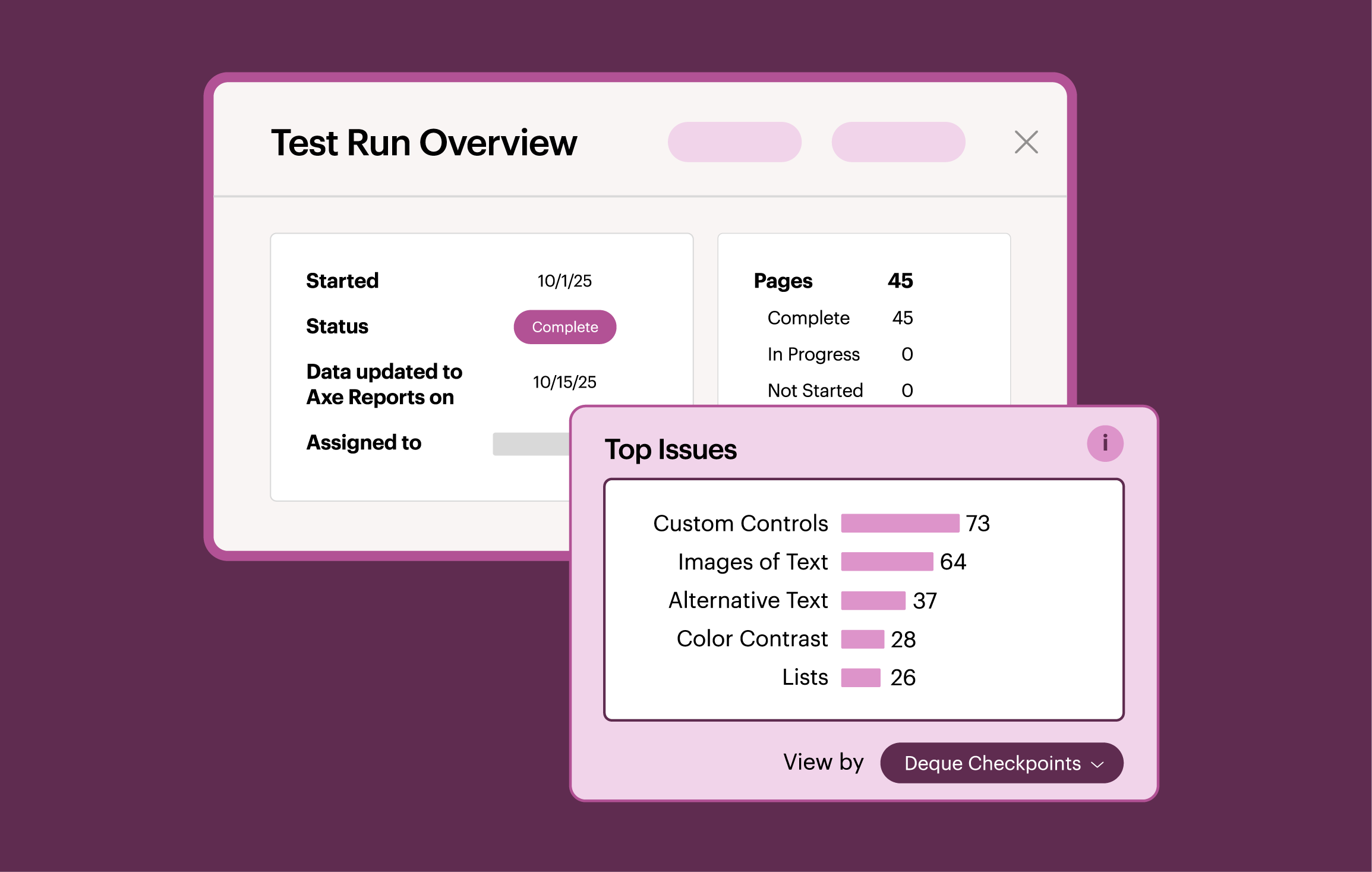Switch to the Top Issues panel
1372x872 pixels.
pyautogui.click(x=670, y=450)
